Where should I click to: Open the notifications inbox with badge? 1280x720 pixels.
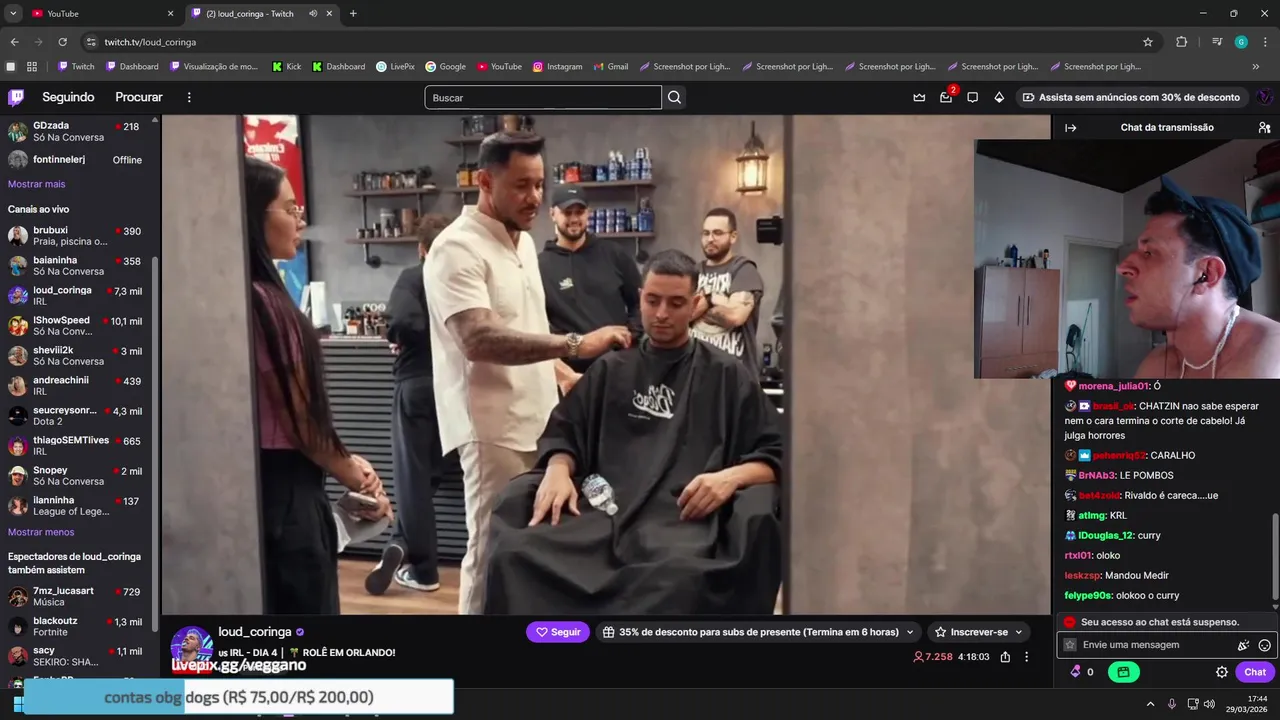click(x=946, y=97)
